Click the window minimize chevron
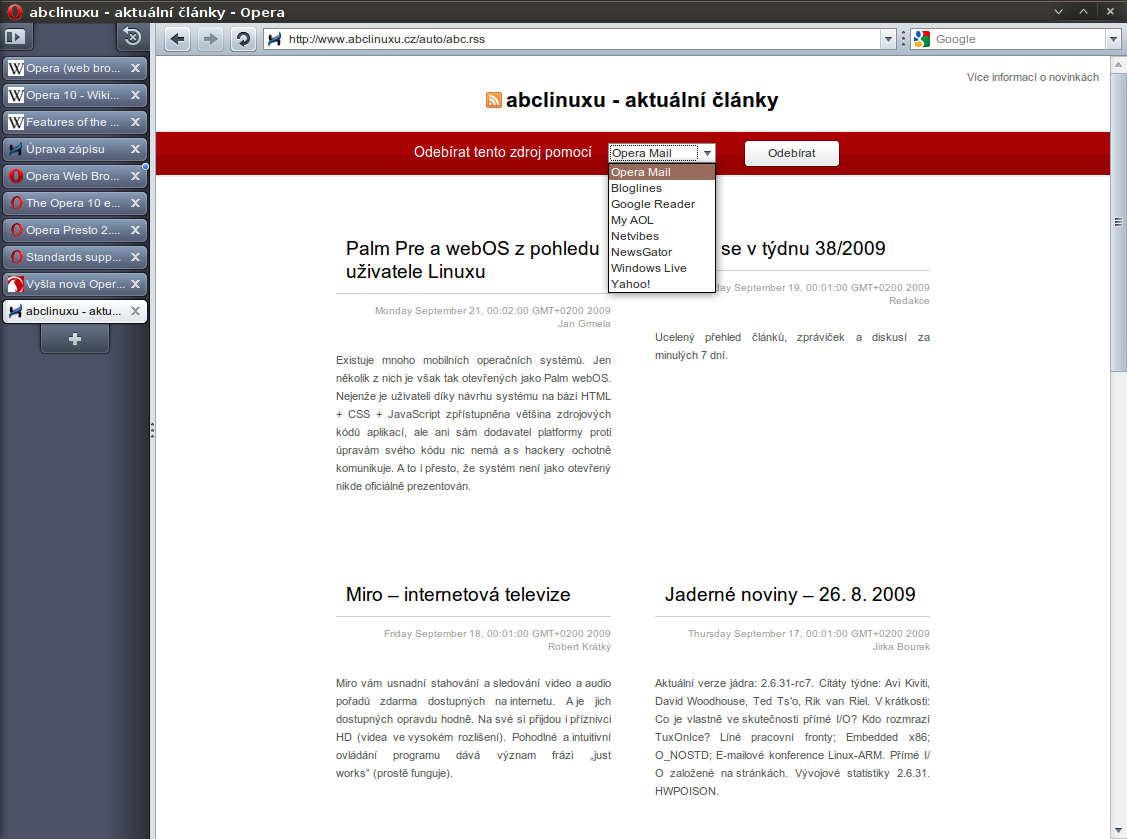 tap(1058, 12)
